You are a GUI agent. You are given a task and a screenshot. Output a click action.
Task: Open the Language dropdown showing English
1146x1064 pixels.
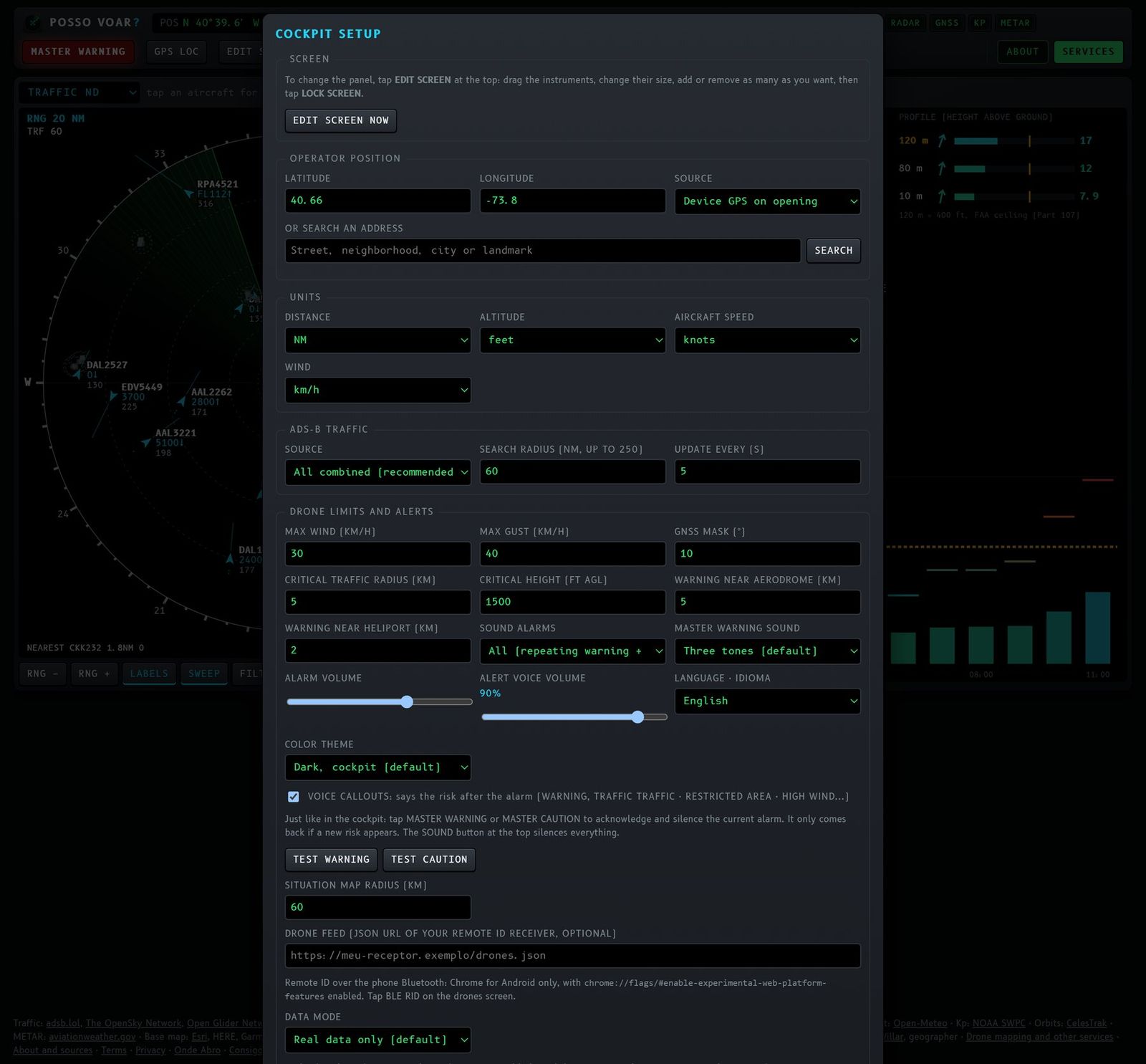click(767, 701)
